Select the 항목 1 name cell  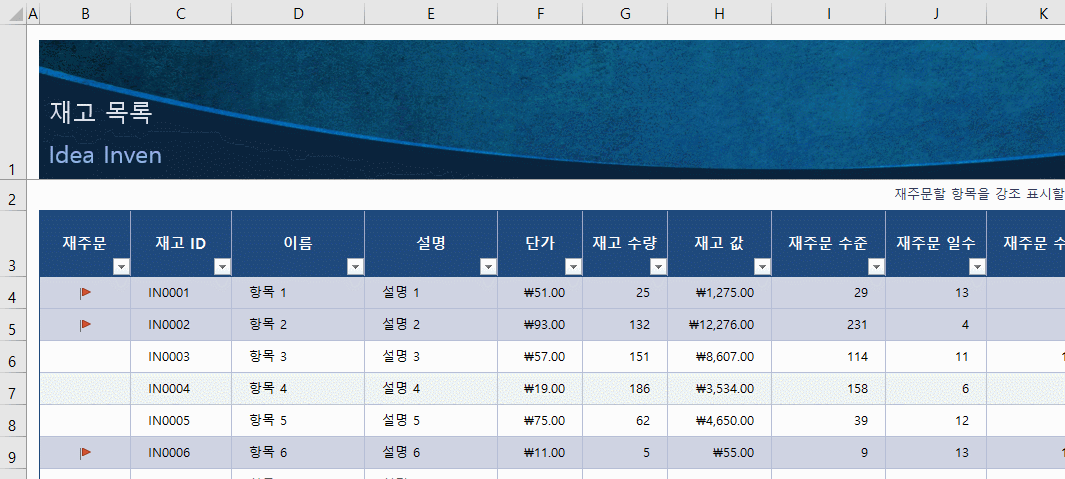[297, 293]
